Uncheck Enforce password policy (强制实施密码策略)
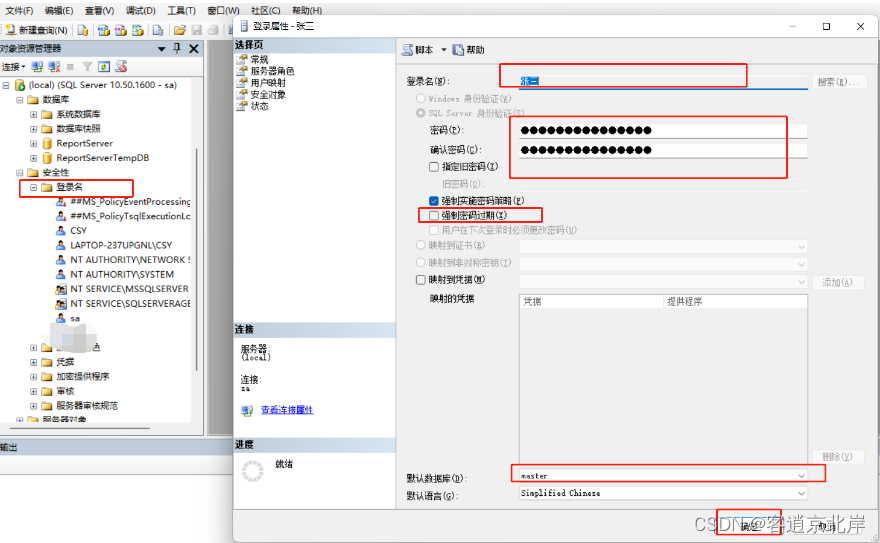 pos(434,201)
